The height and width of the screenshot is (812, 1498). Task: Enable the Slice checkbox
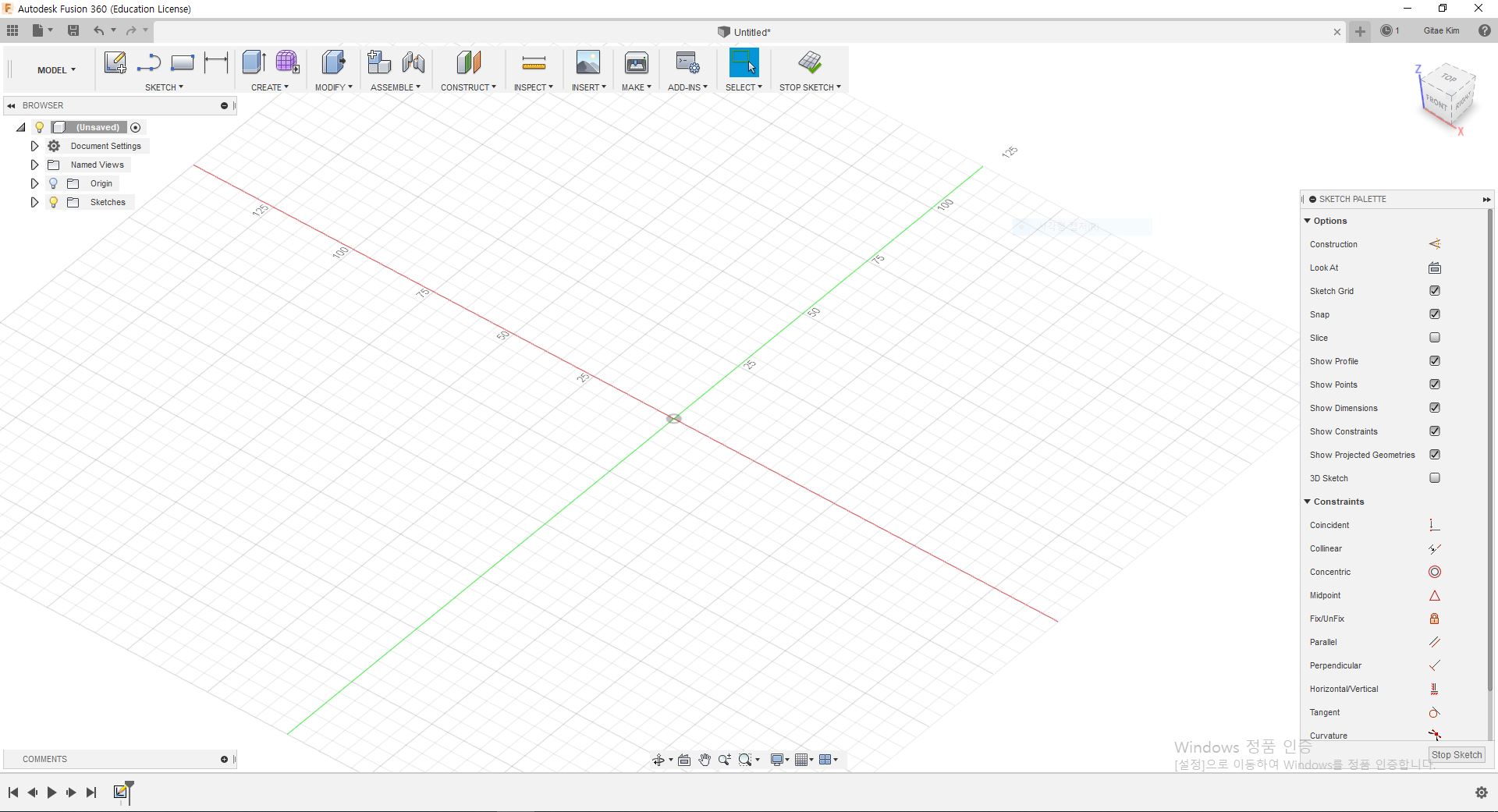tap(1434, 338)
